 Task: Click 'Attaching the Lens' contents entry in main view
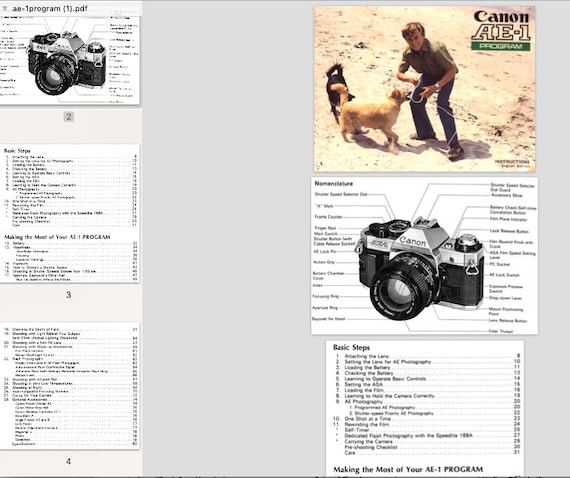(x=367, y=356)
